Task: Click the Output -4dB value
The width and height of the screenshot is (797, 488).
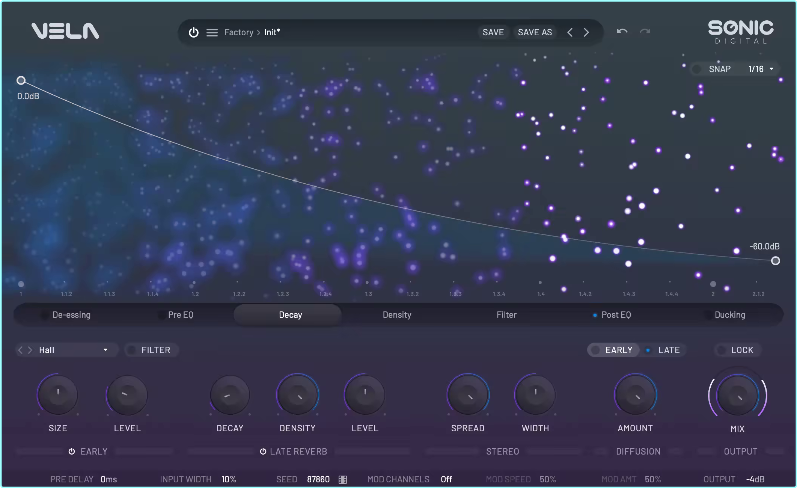Action: (x=755, y=479)
